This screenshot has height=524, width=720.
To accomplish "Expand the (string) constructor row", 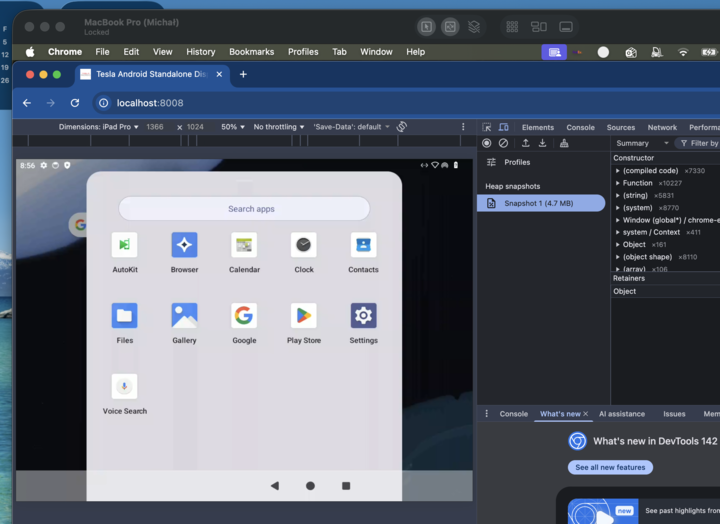I will (618, 195).
